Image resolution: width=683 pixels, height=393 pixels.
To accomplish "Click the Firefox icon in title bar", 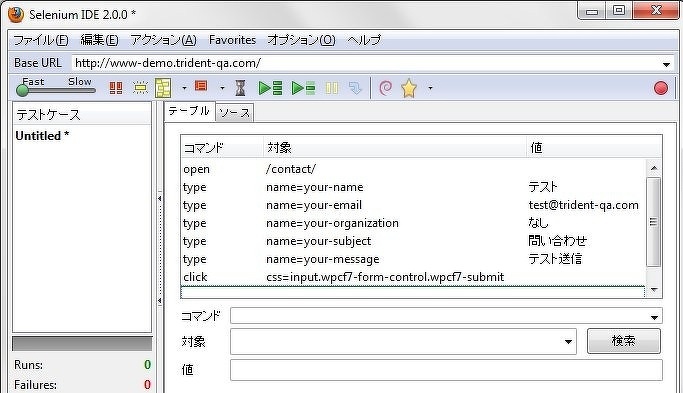I will click(16, 14).
